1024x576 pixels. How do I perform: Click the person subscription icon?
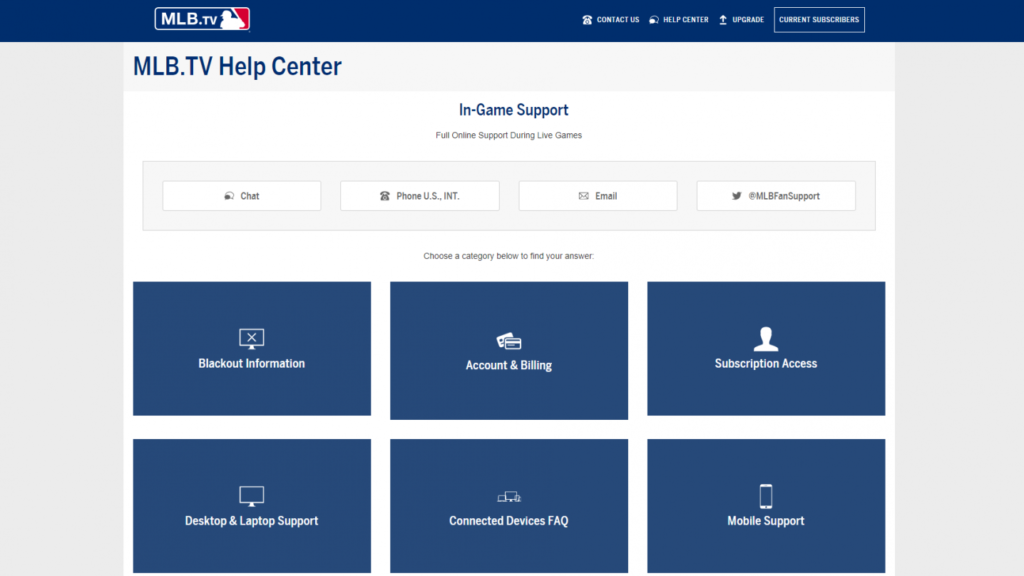(766, 338)
